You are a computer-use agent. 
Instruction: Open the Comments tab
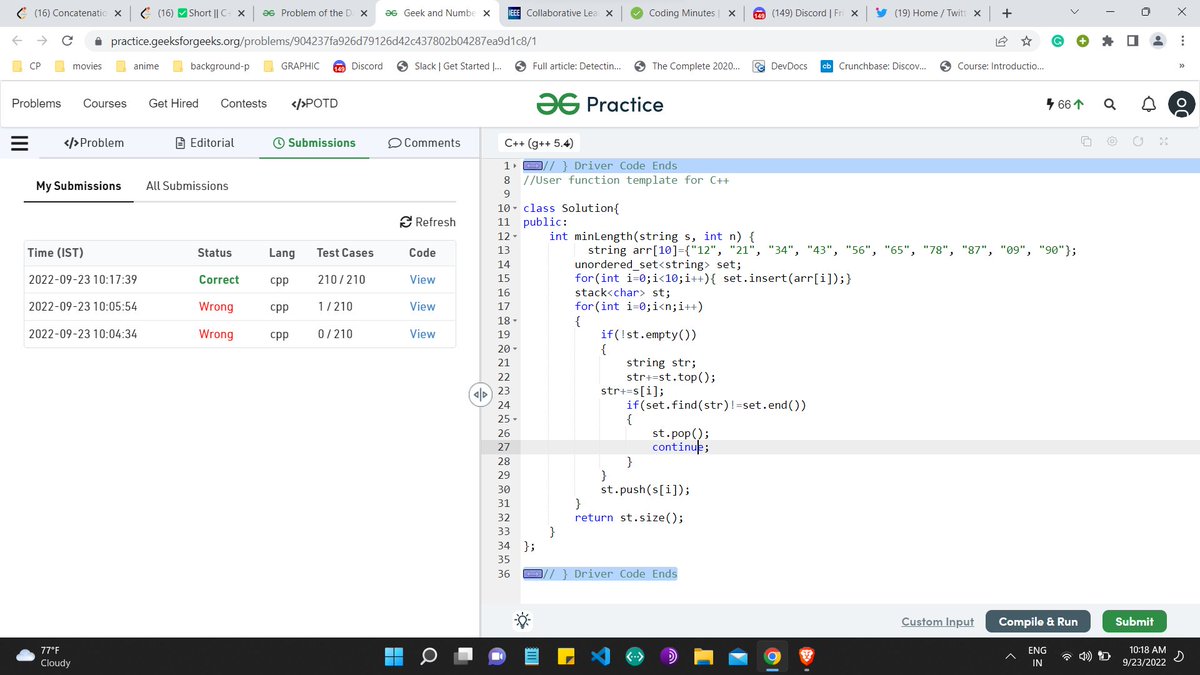(x=424, y=143)
